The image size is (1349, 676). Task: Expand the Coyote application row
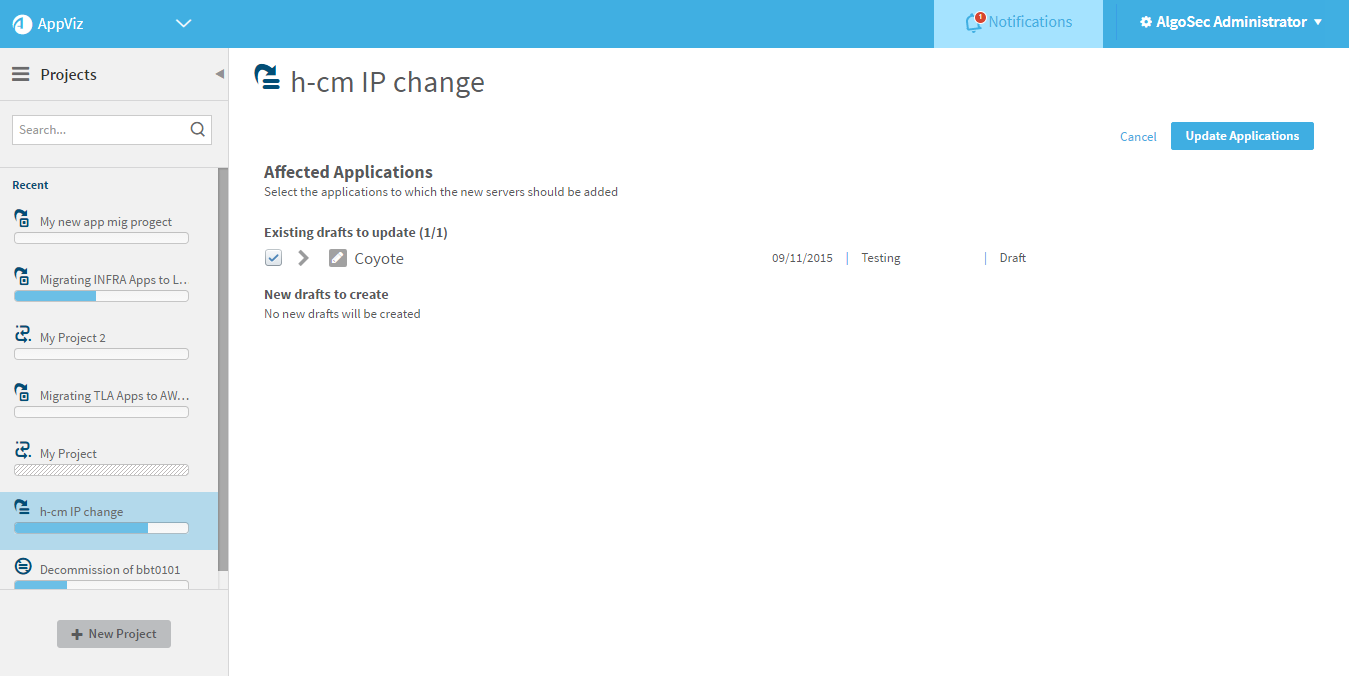pos(304,258)
